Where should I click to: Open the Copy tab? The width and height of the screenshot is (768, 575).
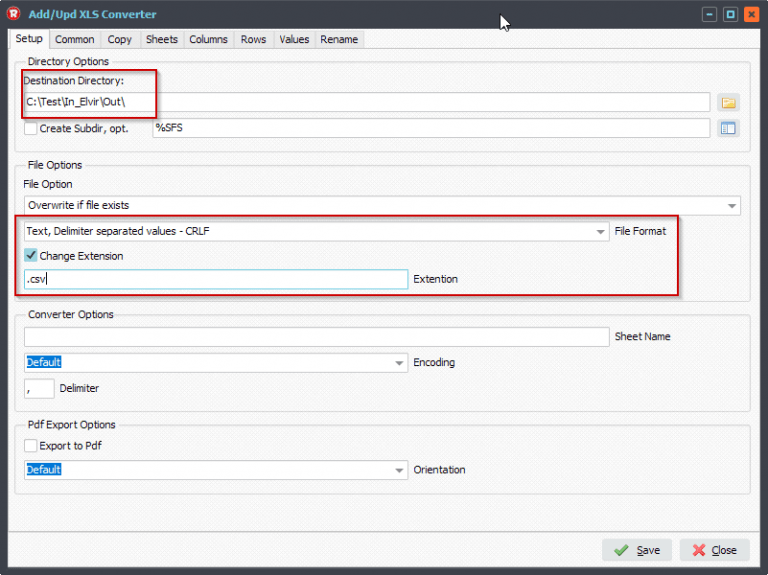point(120,40)
